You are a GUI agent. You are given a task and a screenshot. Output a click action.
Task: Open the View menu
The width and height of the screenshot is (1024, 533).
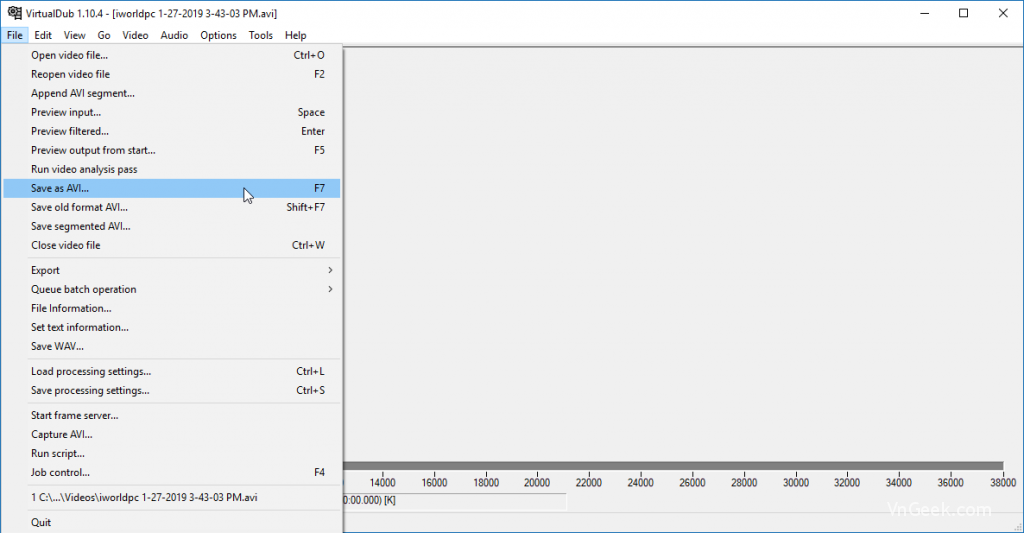(74, 35)
